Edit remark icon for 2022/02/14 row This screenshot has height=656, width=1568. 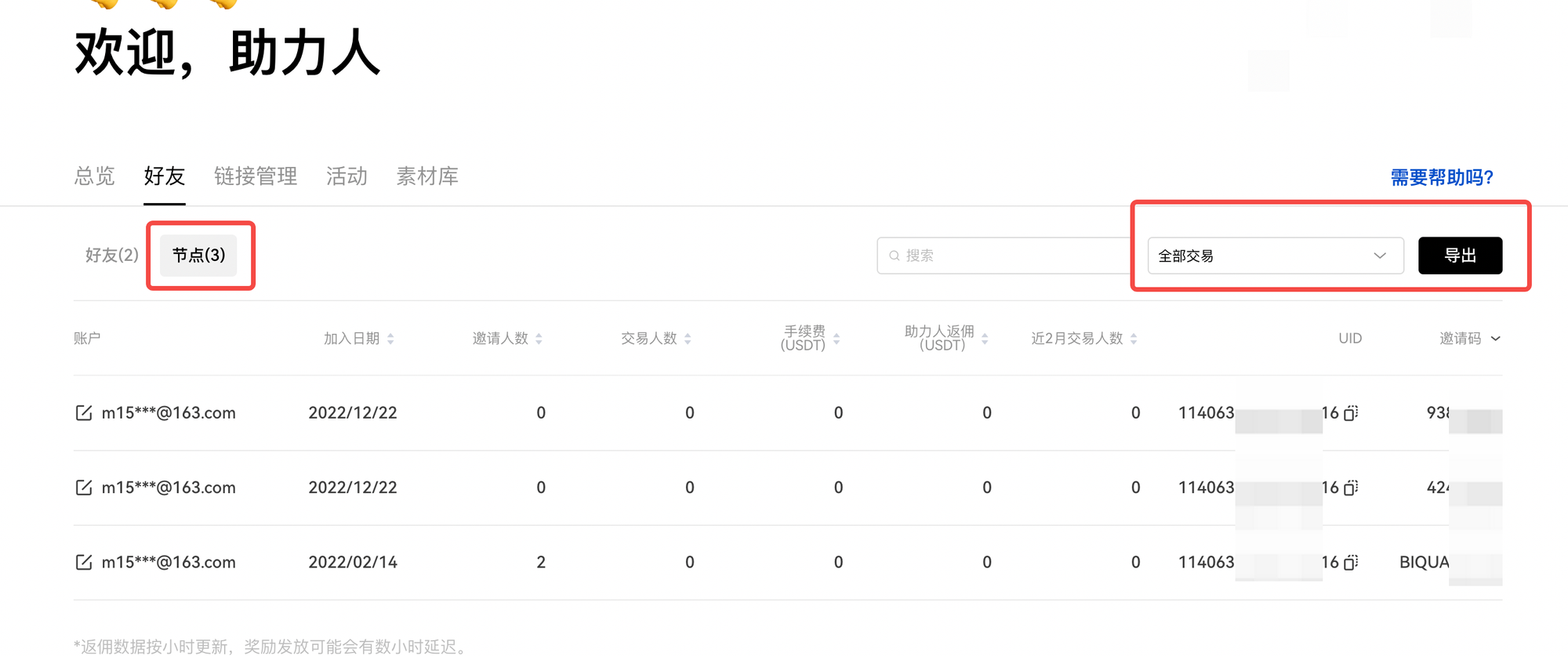(83, 562)
